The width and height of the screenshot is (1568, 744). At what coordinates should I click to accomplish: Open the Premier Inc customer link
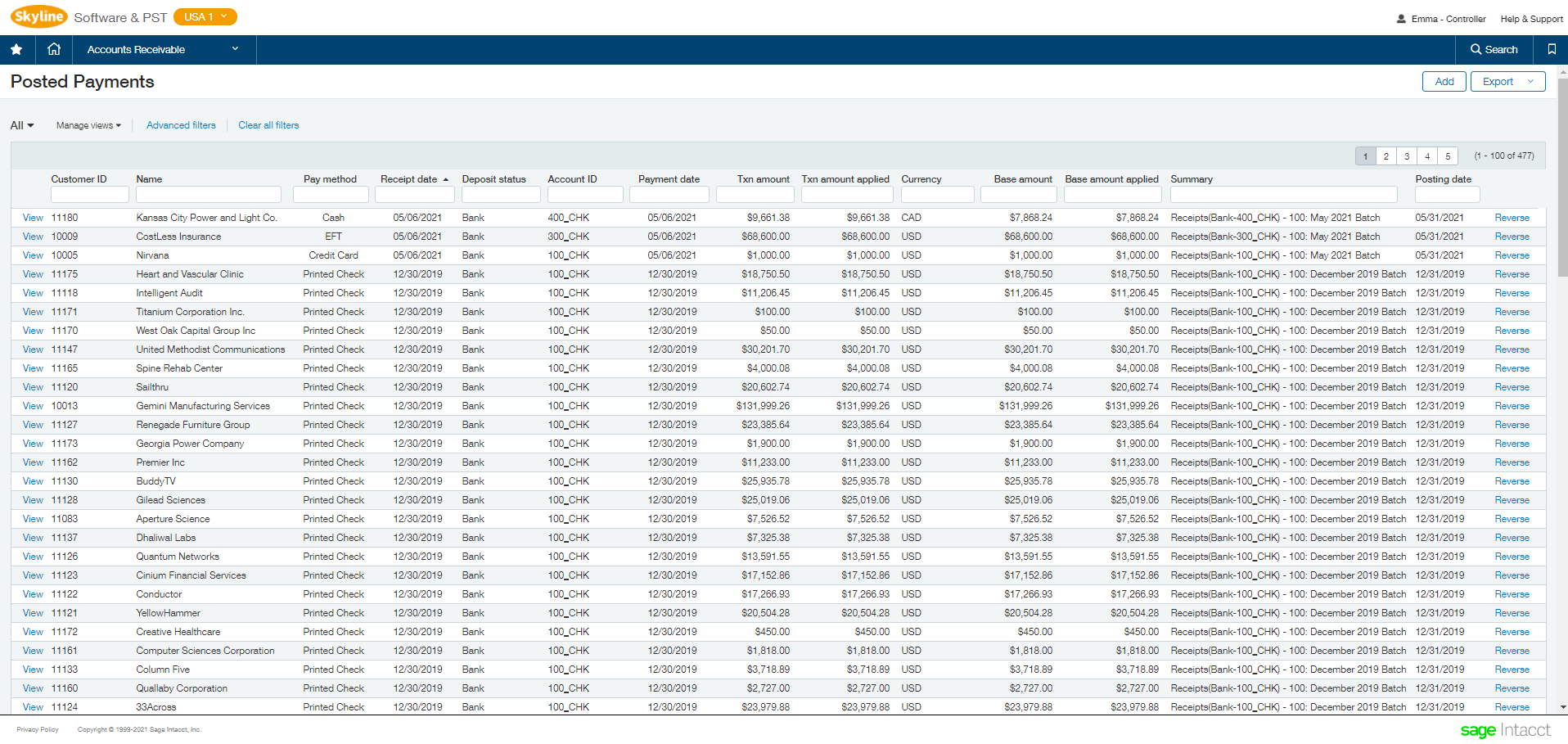tap(160, 462)
